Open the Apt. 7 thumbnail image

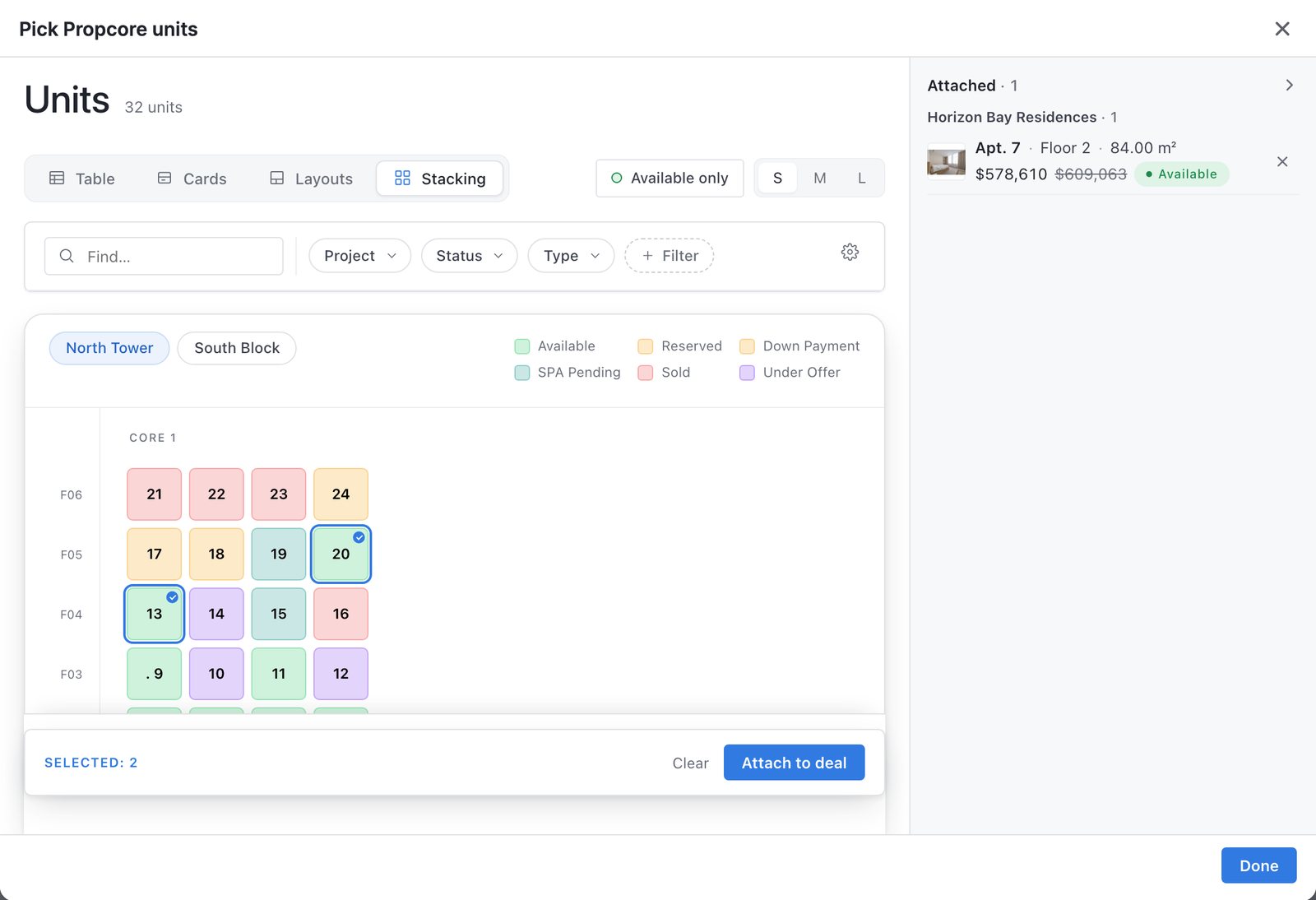[x=946, y=161]
